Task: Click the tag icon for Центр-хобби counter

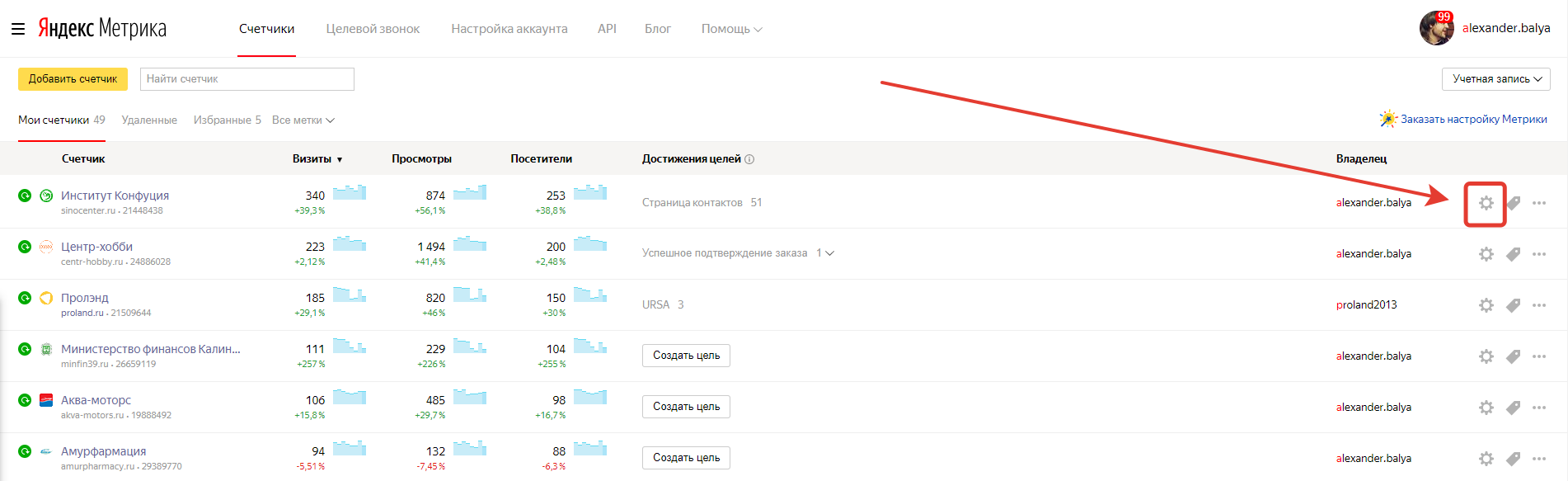Action: [1513, 254]
